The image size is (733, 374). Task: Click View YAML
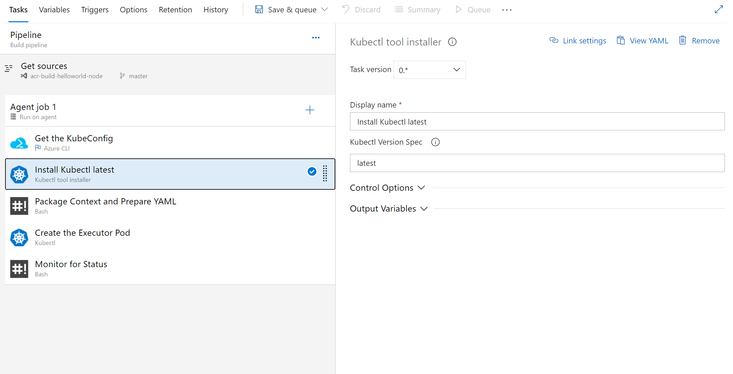pos(642,41)
